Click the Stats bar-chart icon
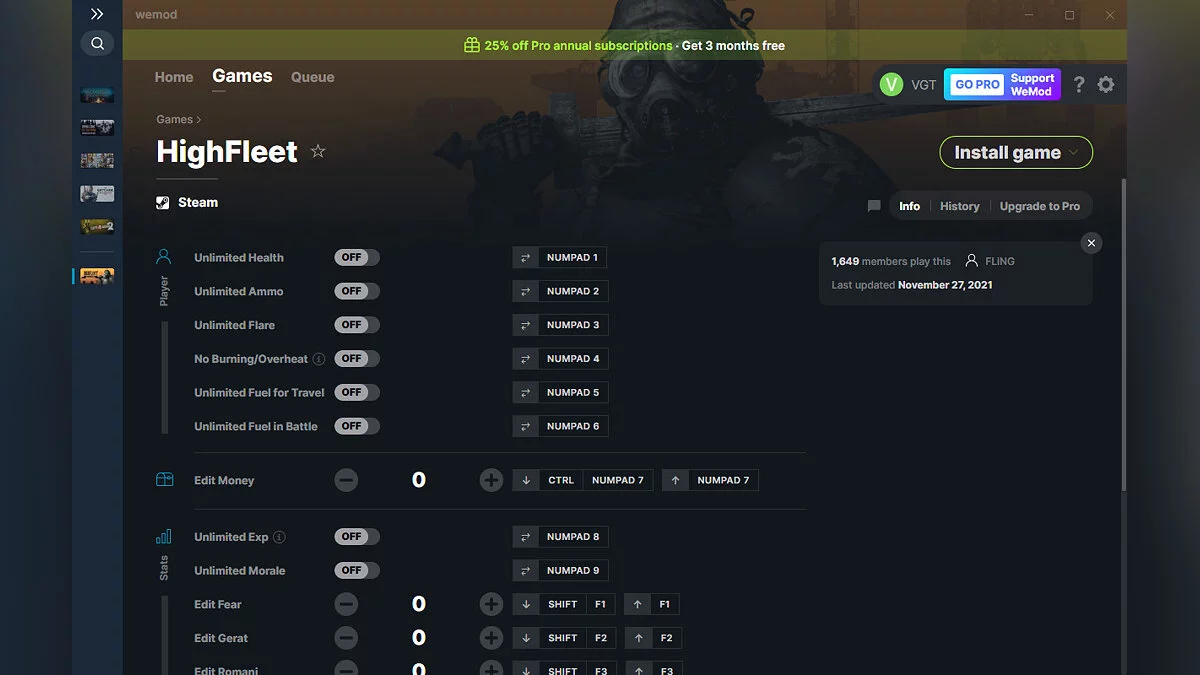Image resolution: width=1200 pixels, height=675 pixels. click(x=164, y=536)
